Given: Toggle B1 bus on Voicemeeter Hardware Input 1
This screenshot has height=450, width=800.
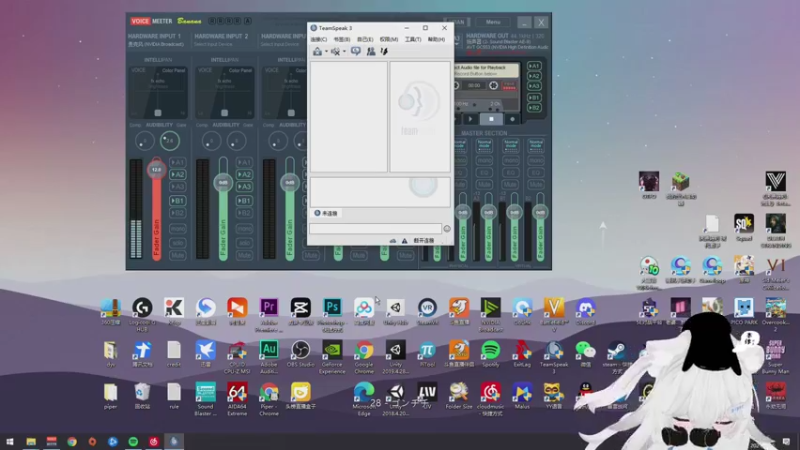Looking at the screenshot, I should pos(177,201).
